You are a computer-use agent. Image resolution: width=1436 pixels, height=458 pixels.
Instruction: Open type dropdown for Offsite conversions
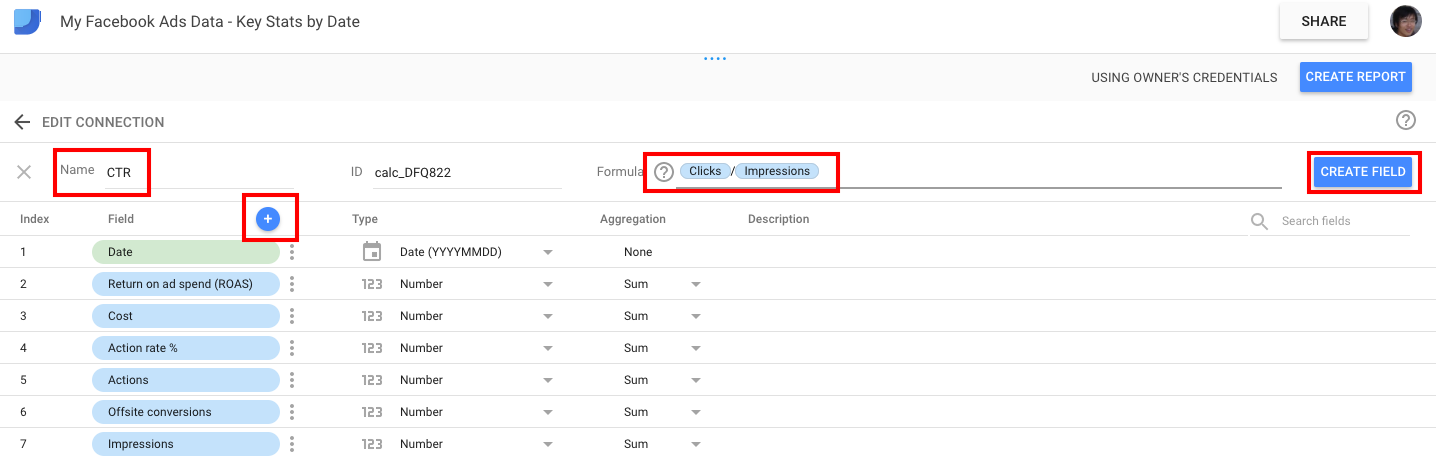[548, 412]
